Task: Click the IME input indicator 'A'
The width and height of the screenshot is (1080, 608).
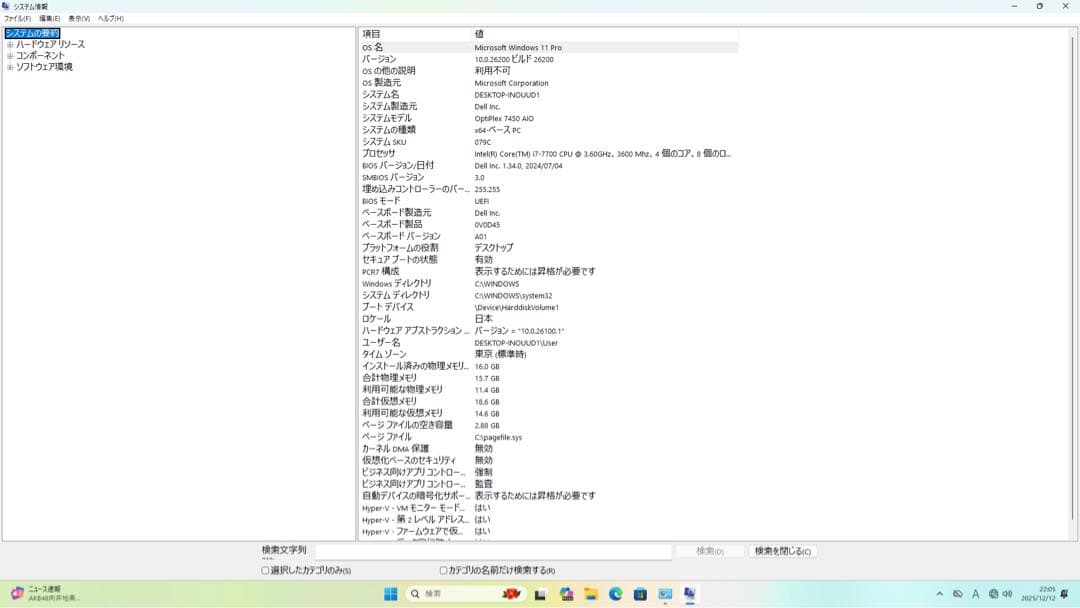Action: tap(976, 593)
